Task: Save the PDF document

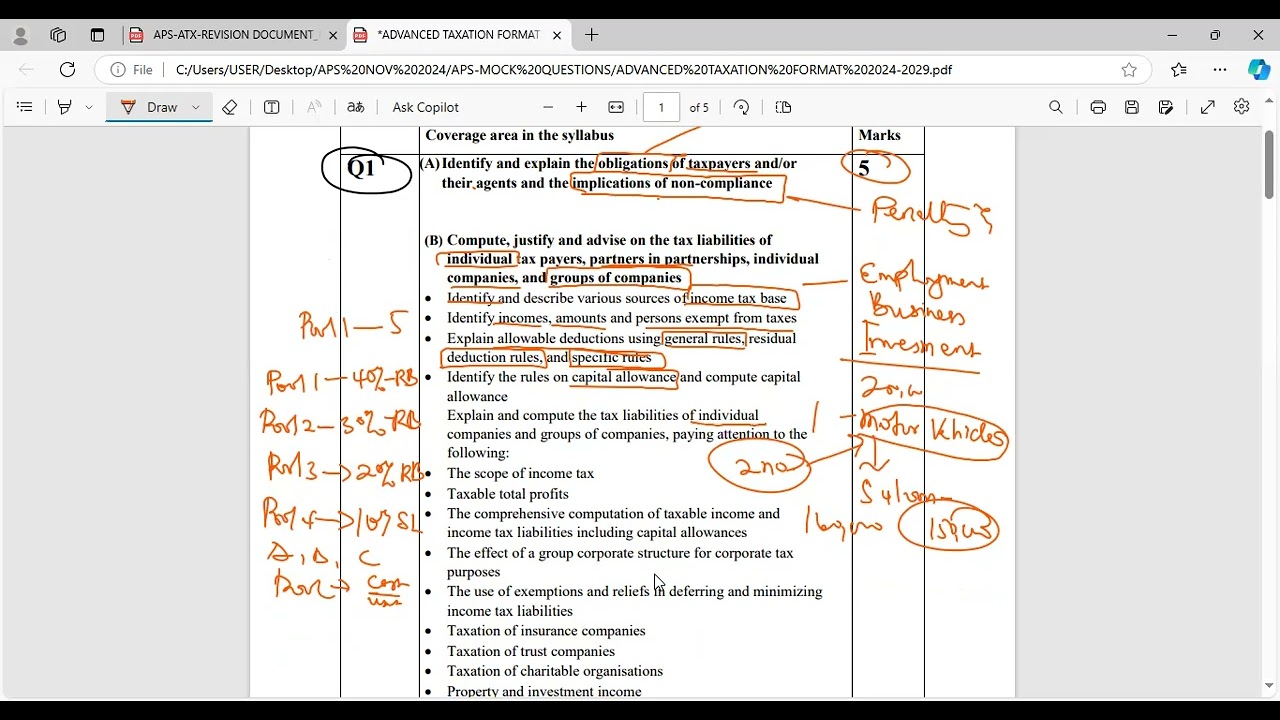Action: tap(1132, 107)
